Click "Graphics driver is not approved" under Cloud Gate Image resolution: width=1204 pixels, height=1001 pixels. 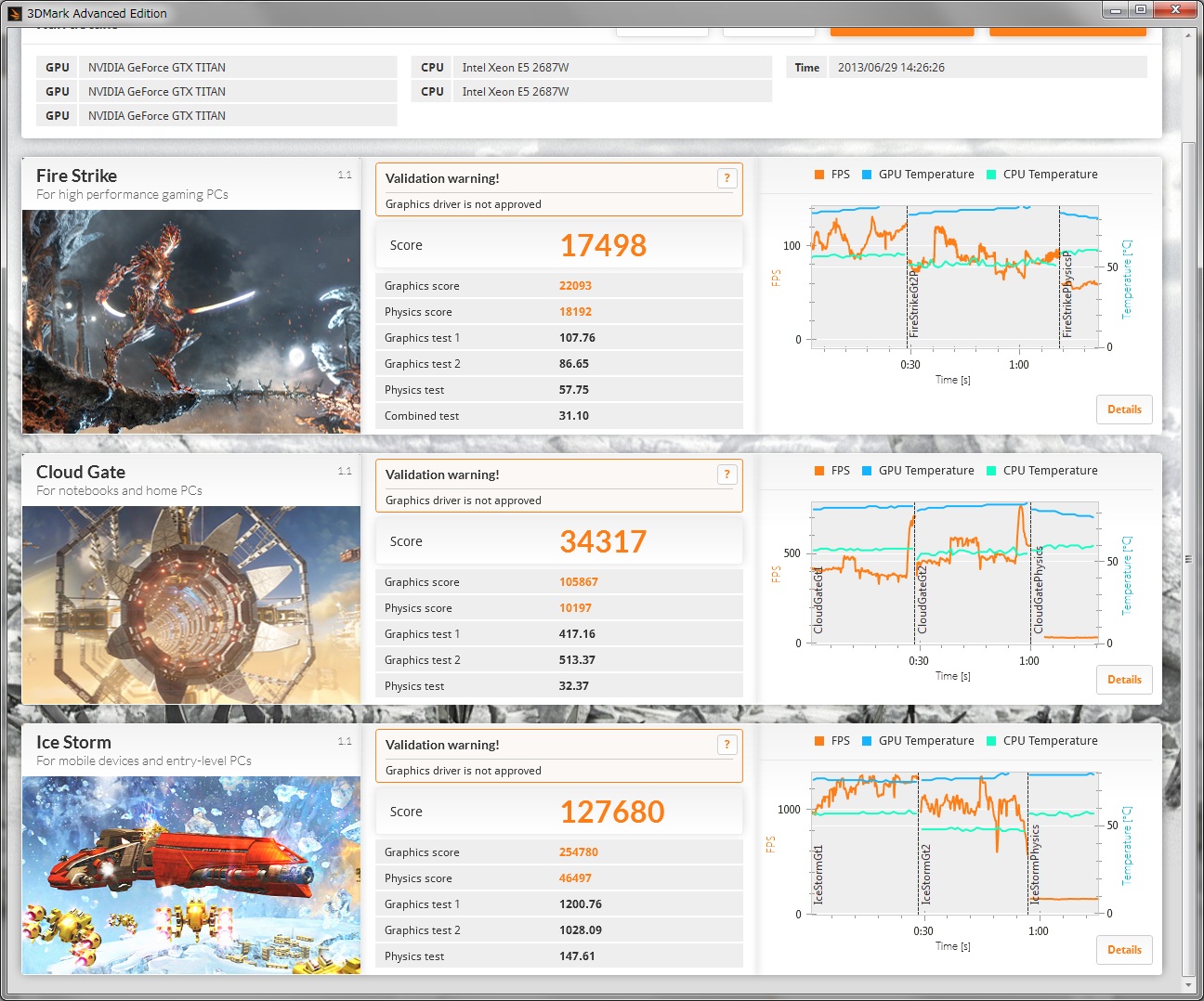point(463,500)
